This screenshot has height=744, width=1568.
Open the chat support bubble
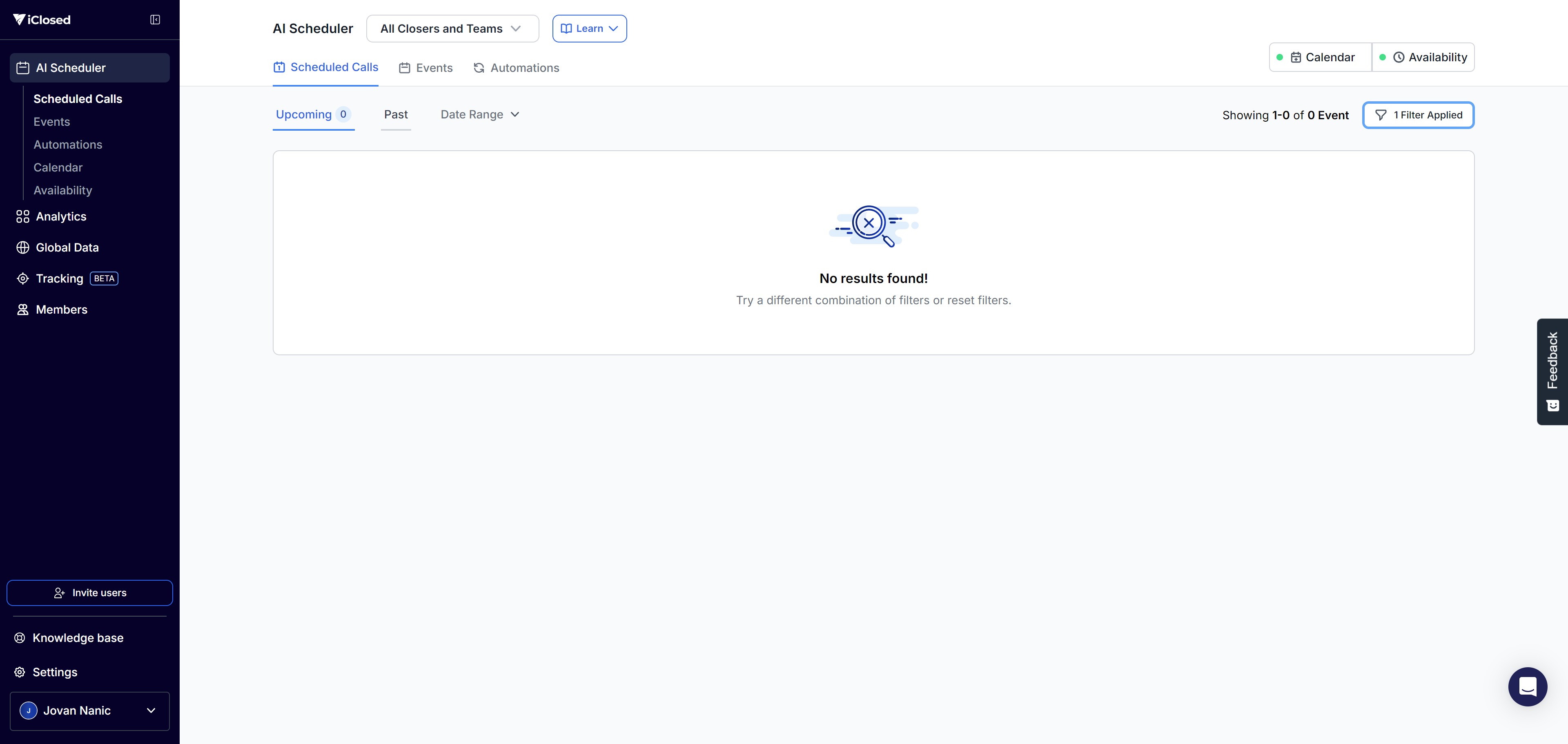pos(1527,686)
